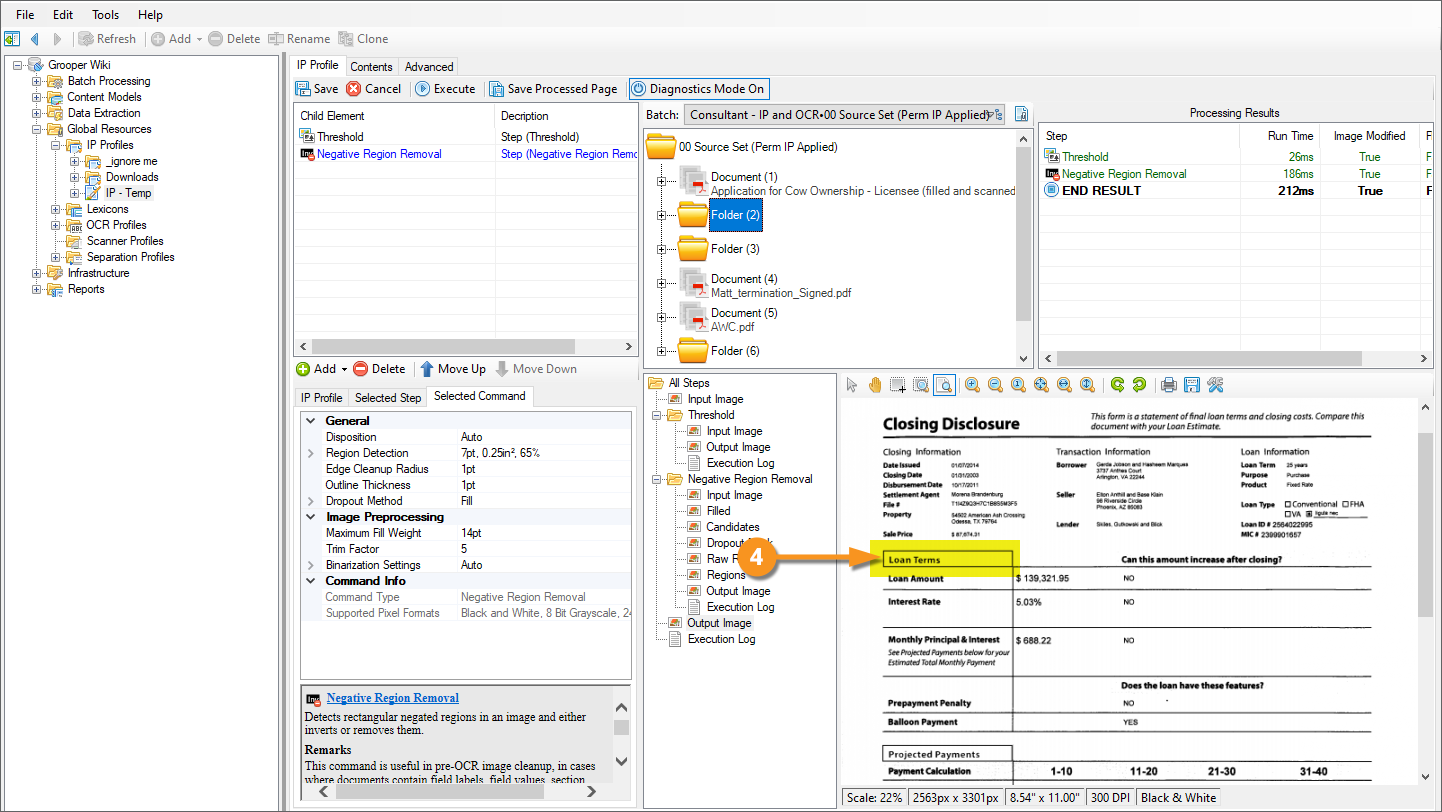
Task: Click the print icon in viewer toolbar
Action: click(x=1167, y=385)
